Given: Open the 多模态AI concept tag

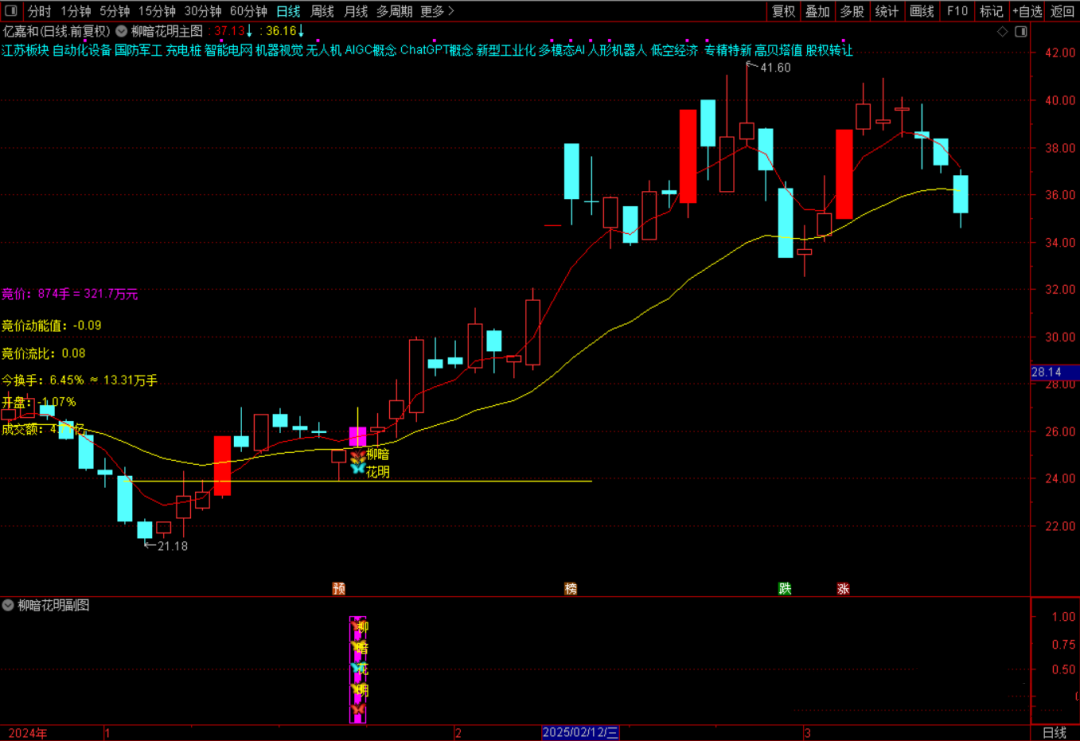Looking at the screenshot, I should pyautogui.click(x=561, y=50).
